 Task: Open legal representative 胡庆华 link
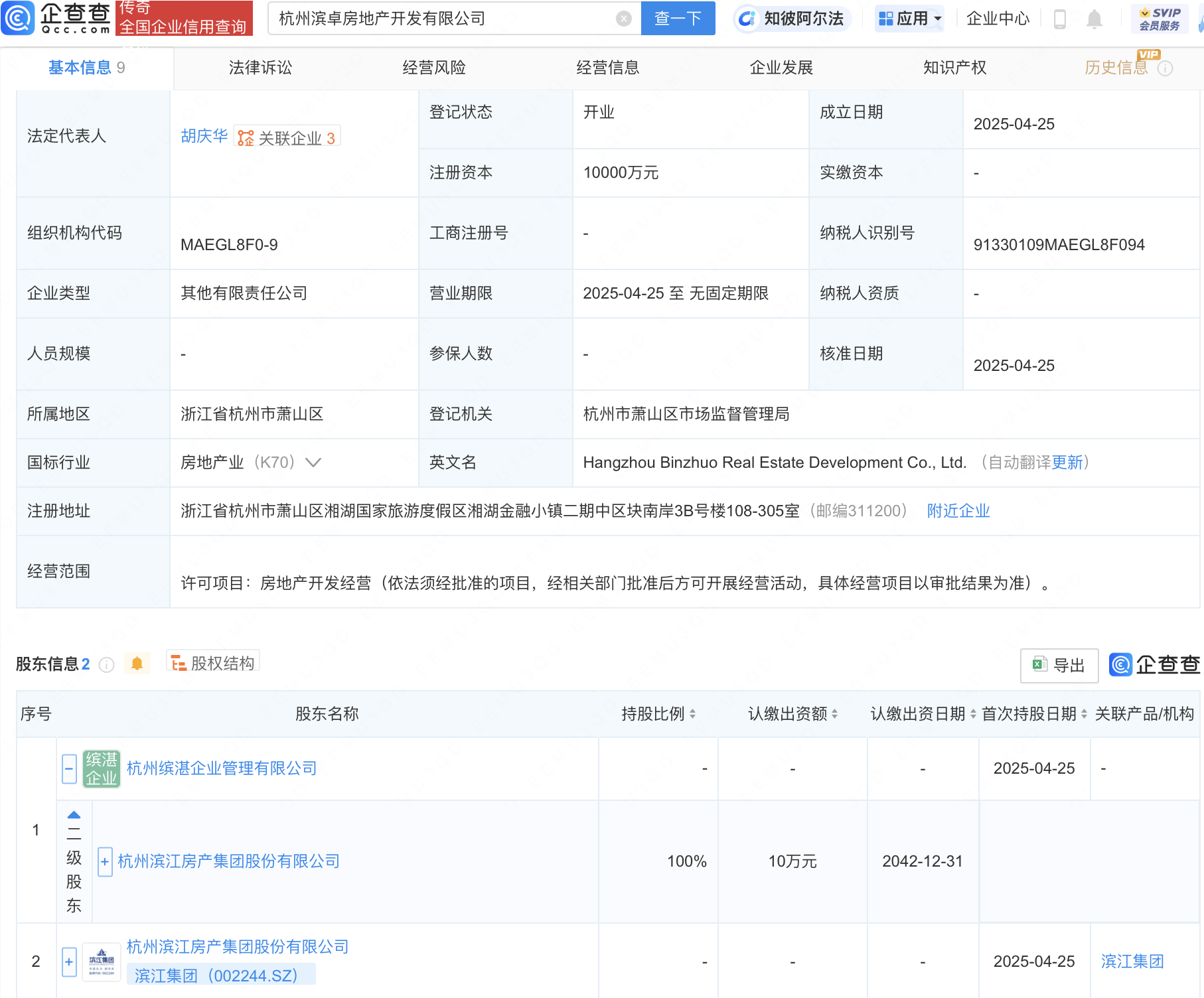tap(204, 136)
